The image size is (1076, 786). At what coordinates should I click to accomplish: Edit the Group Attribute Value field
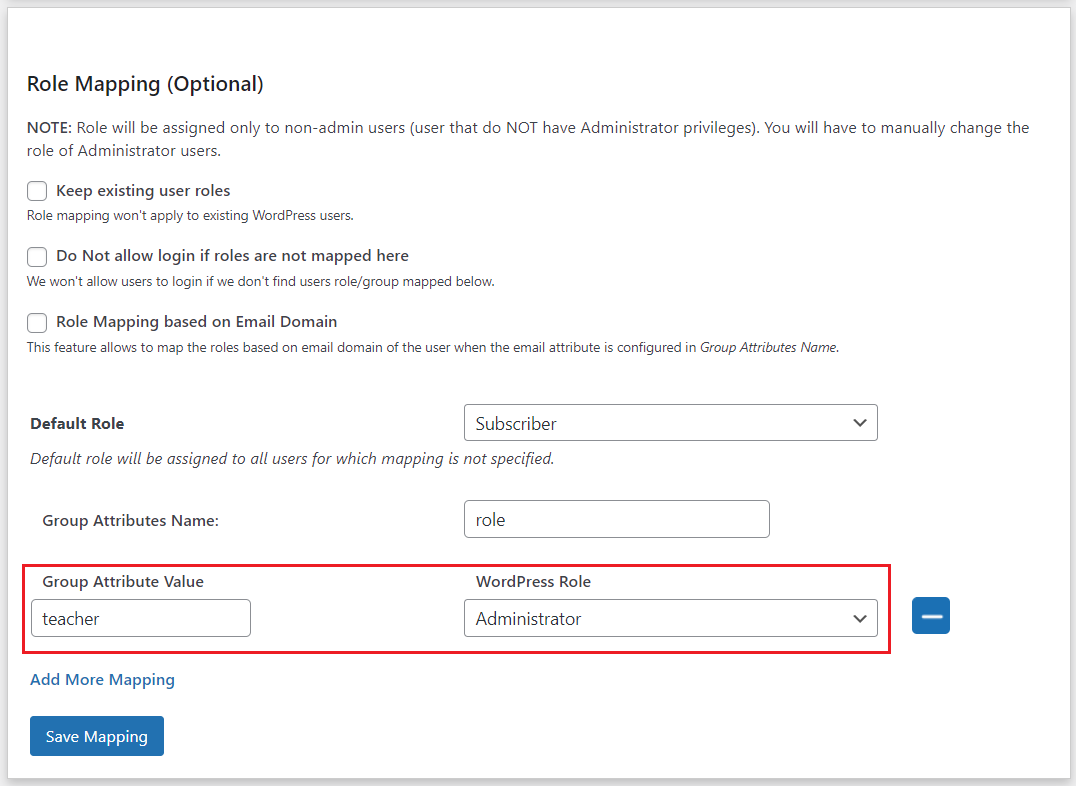(141, 618)
